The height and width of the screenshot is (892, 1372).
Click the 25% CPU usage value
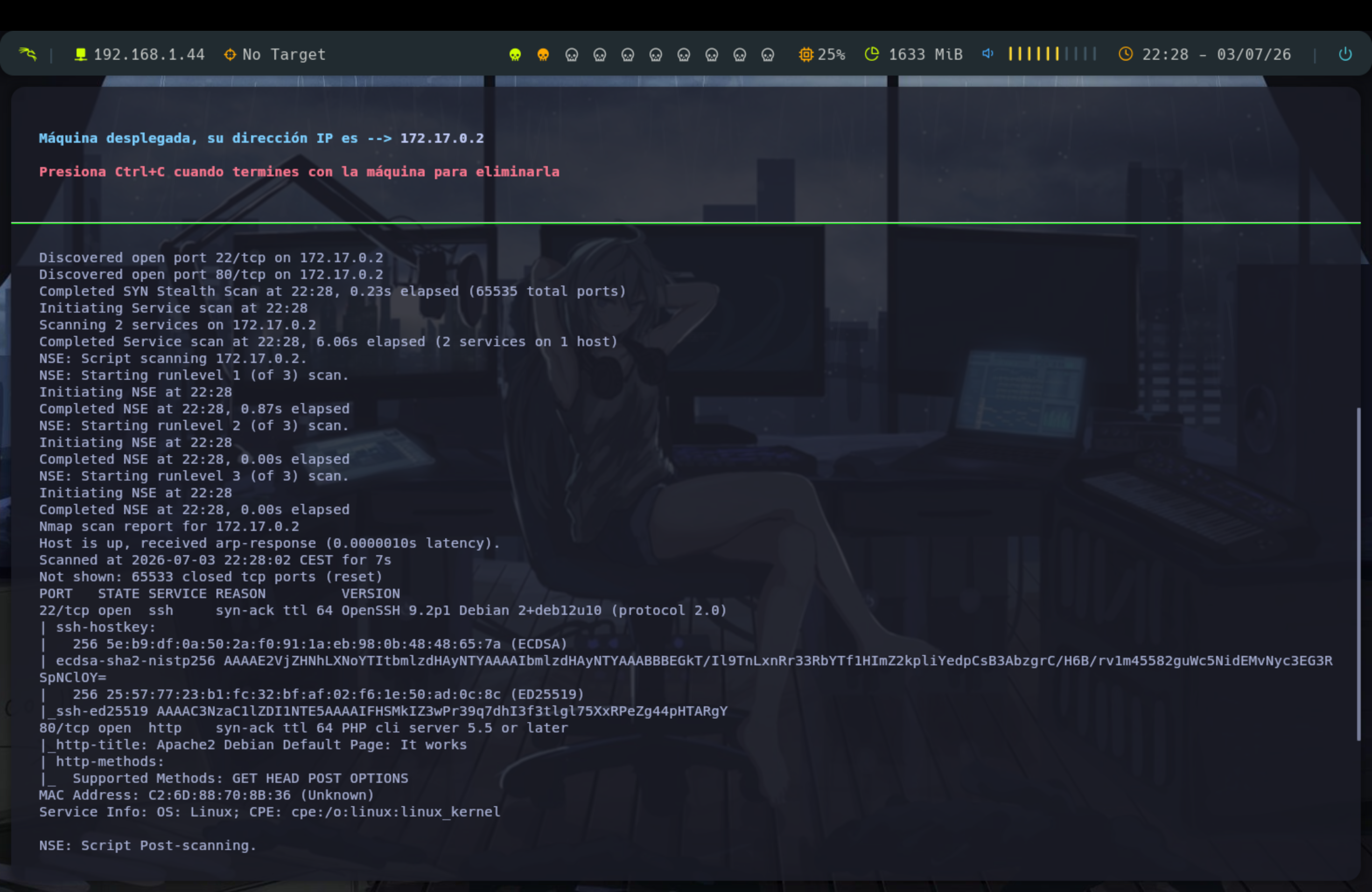pos(831,55)
